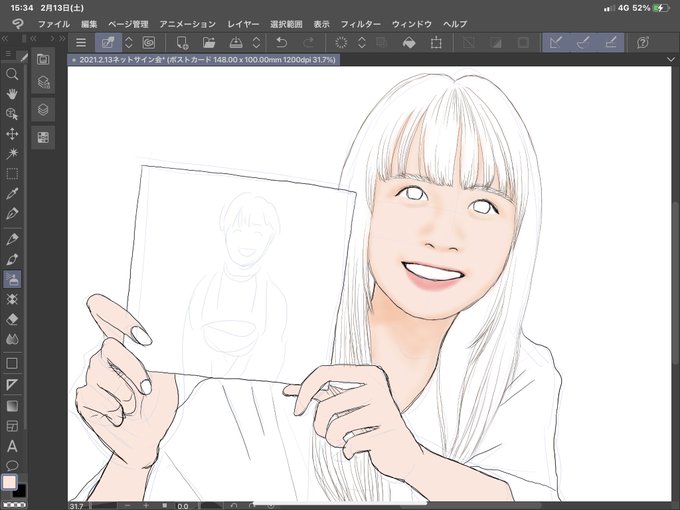Select the Move layer tool
680x510 pixels.
point(12,134)
